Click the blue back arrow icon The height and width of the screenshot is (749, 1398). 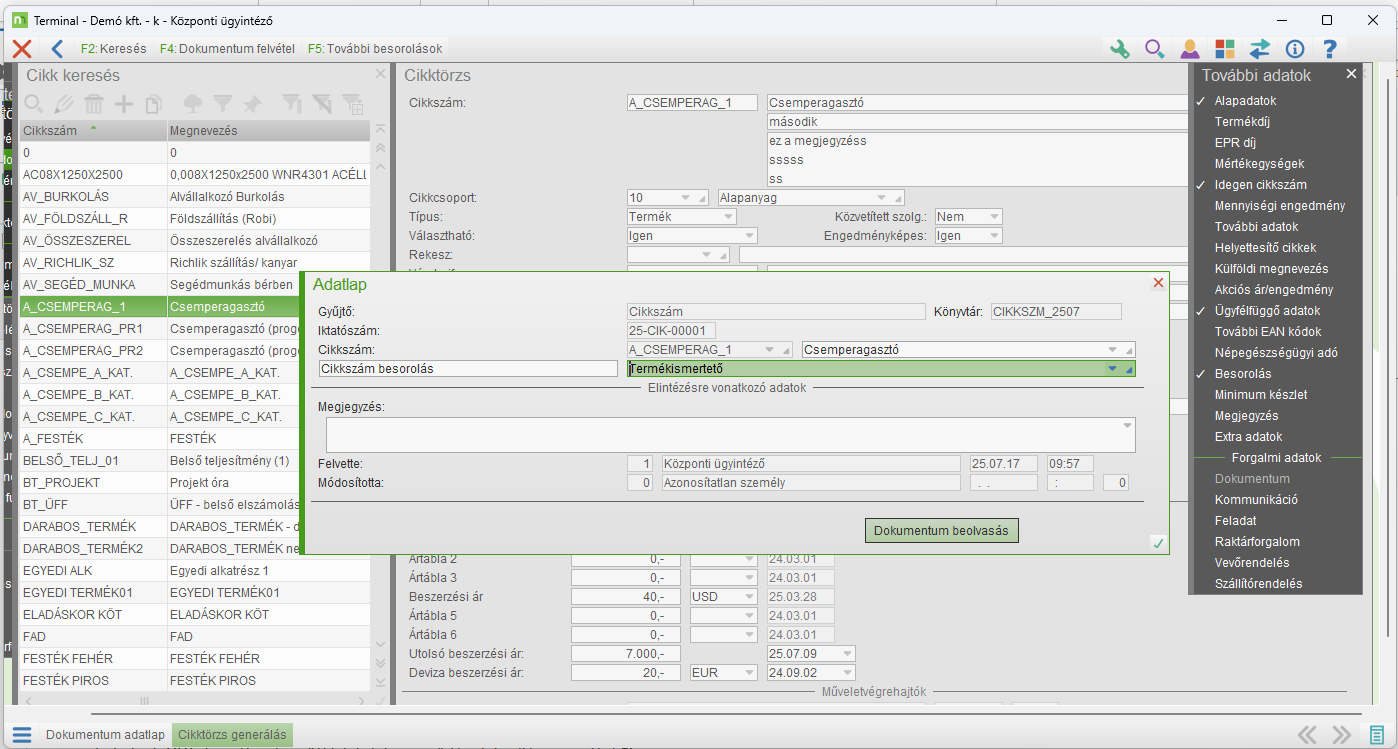pyautogui.click(x=57, y=48)
